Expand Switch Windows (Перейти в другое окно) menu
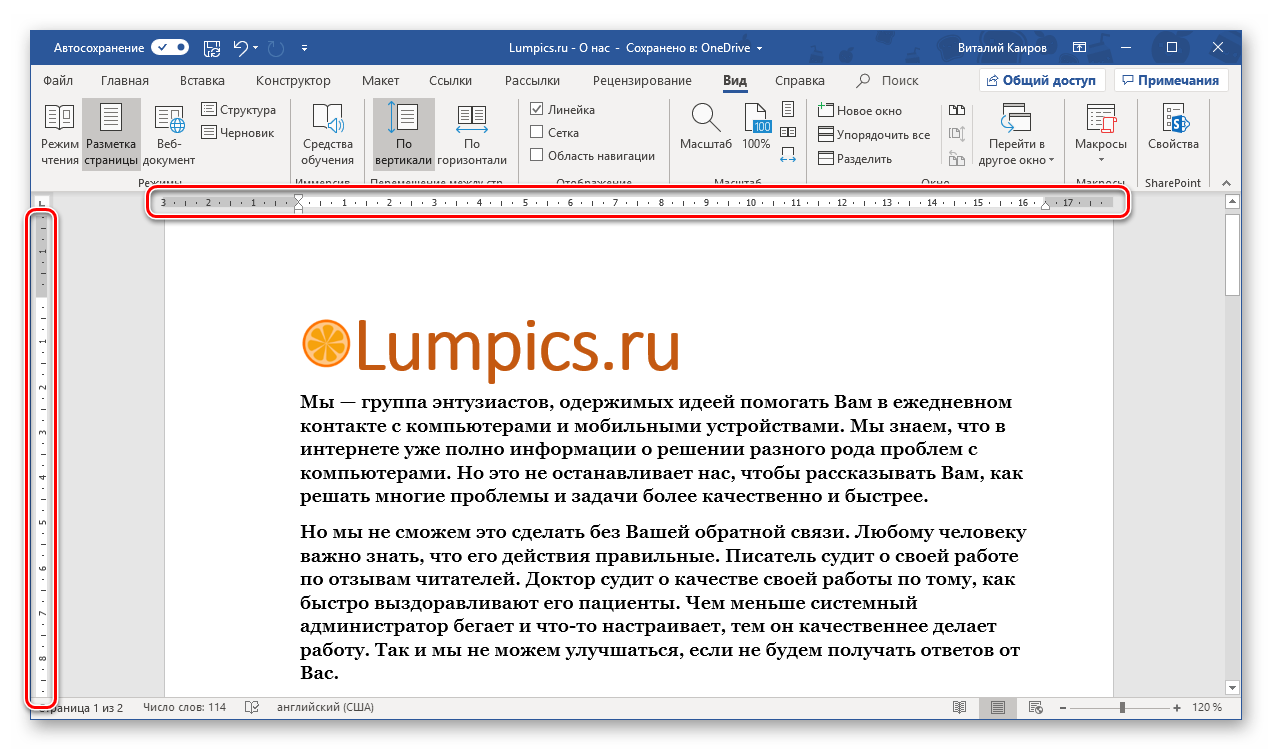Image resolution: width=1272 pixels, height=750 pixels. coord(1016,134)
